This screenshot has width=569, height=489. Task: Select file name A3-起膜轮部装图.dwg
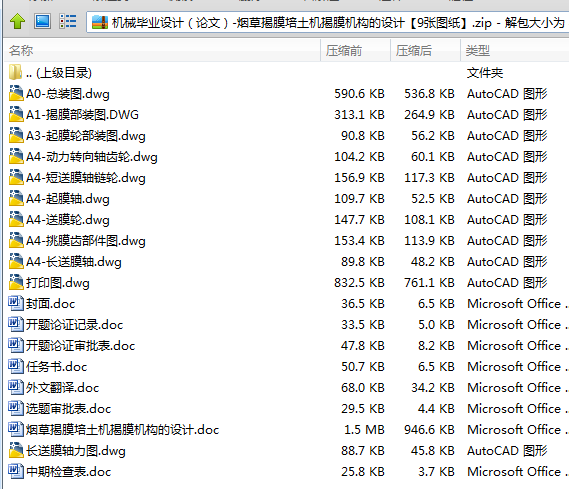pyautogui.click(x=86, y=136)
